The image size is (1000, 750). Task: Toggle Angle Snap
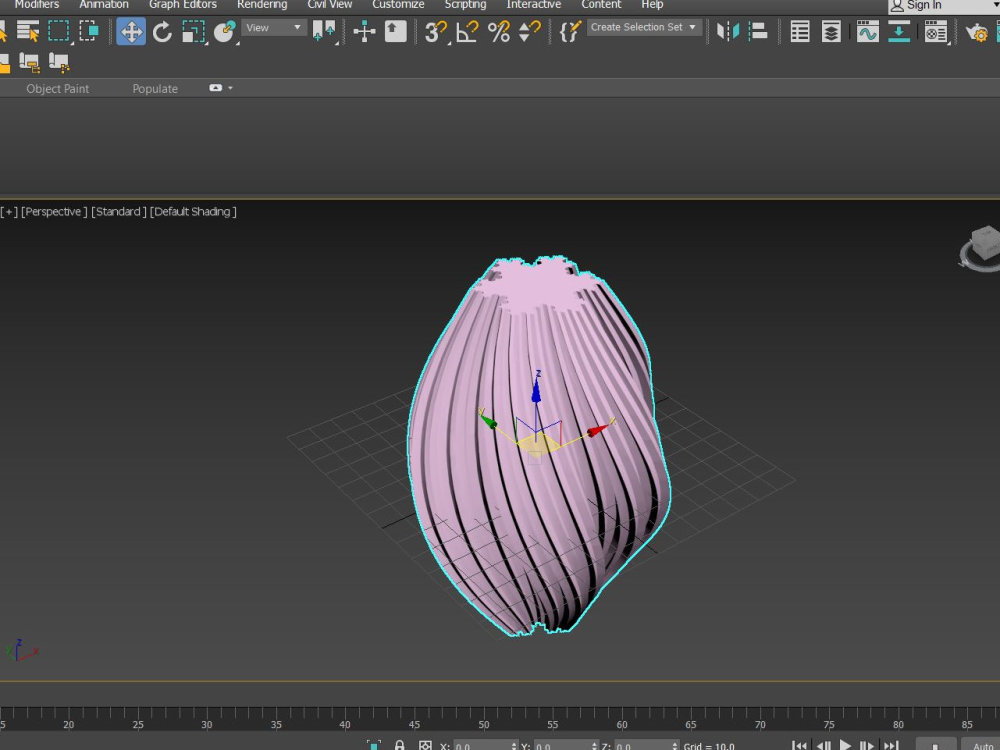click(x=467, y=31)
